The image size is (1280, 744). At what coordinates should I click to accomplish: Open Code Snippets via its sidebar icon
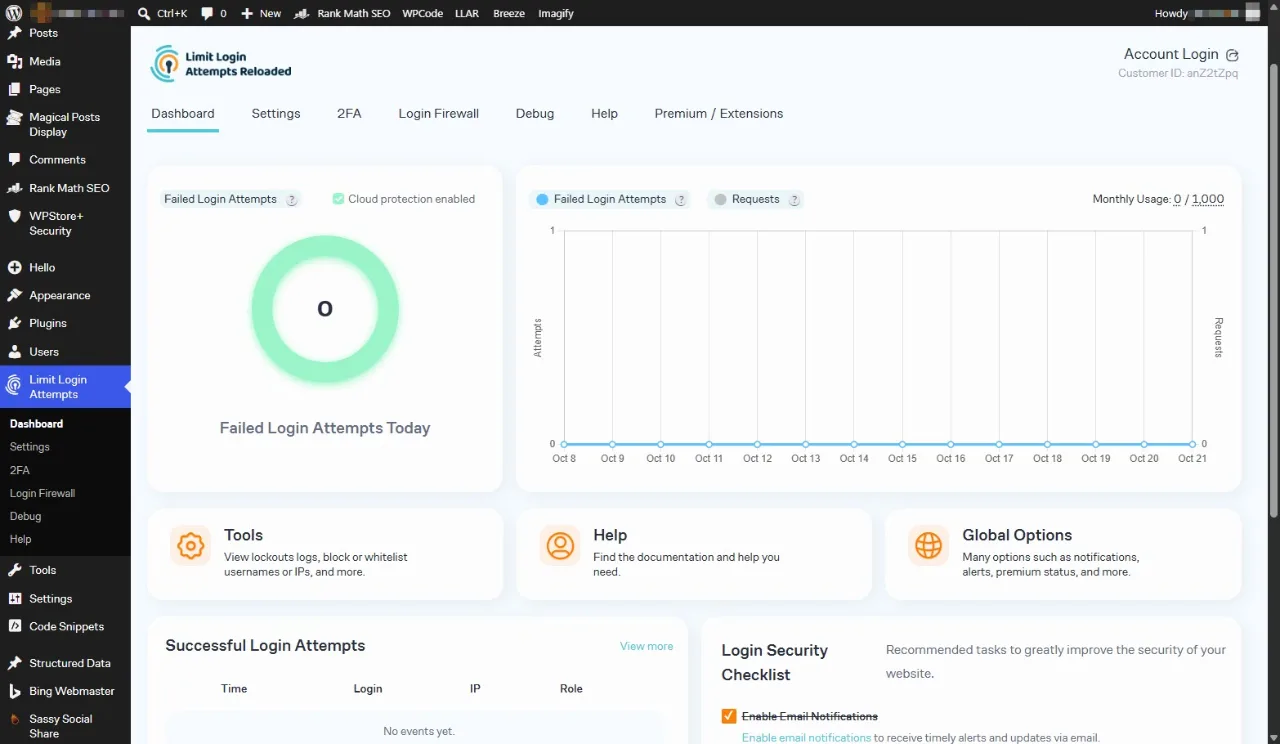pyautogui.click(x=14, y=626)
